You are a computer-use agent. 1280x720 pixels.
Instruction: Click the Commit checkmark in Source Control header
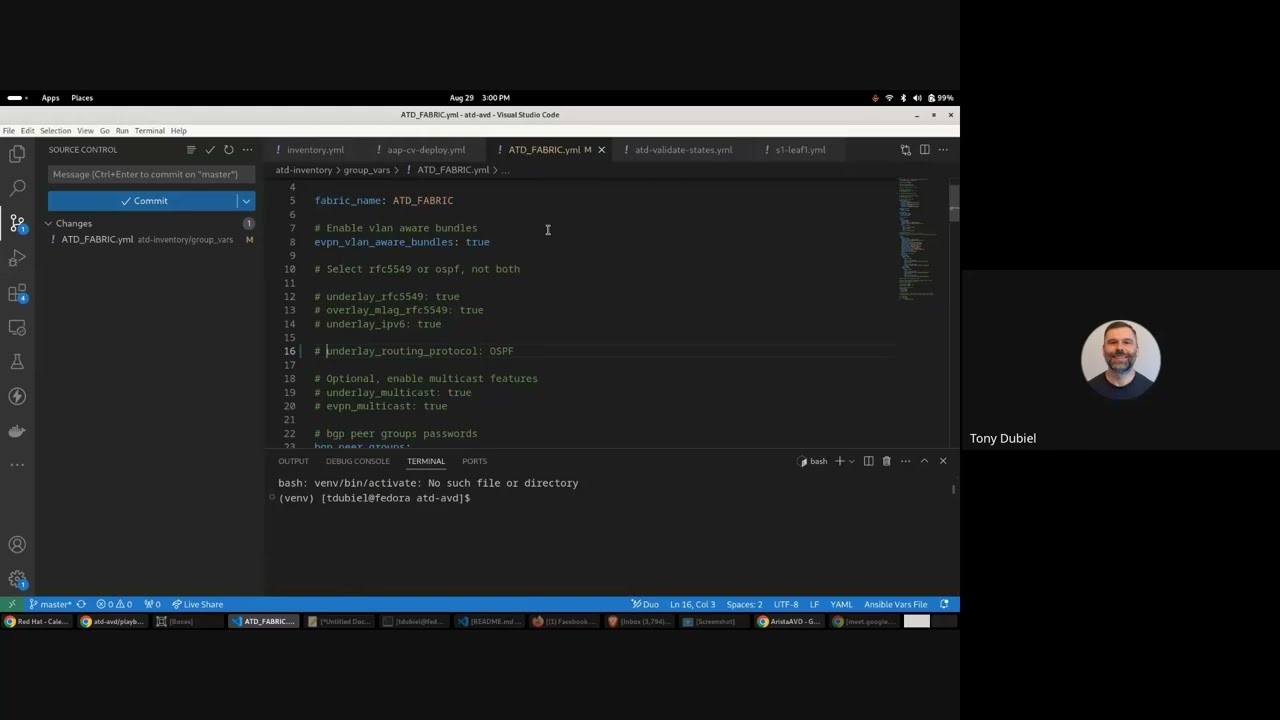[210, 150]
